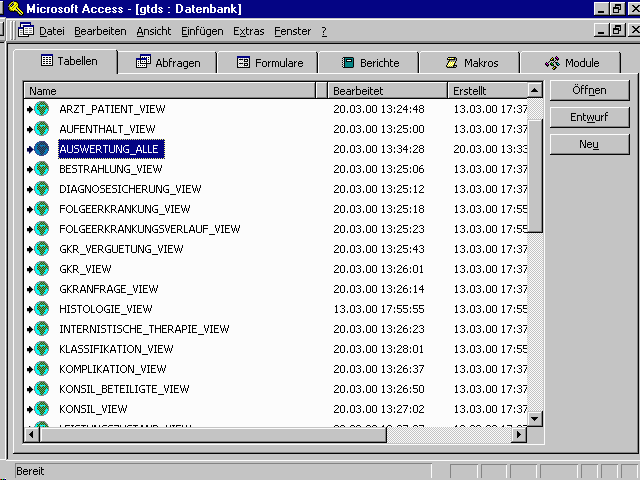Screen dimensions: 640x480
Task: Open the Einfügen menu
Action: tap(202, 32)
